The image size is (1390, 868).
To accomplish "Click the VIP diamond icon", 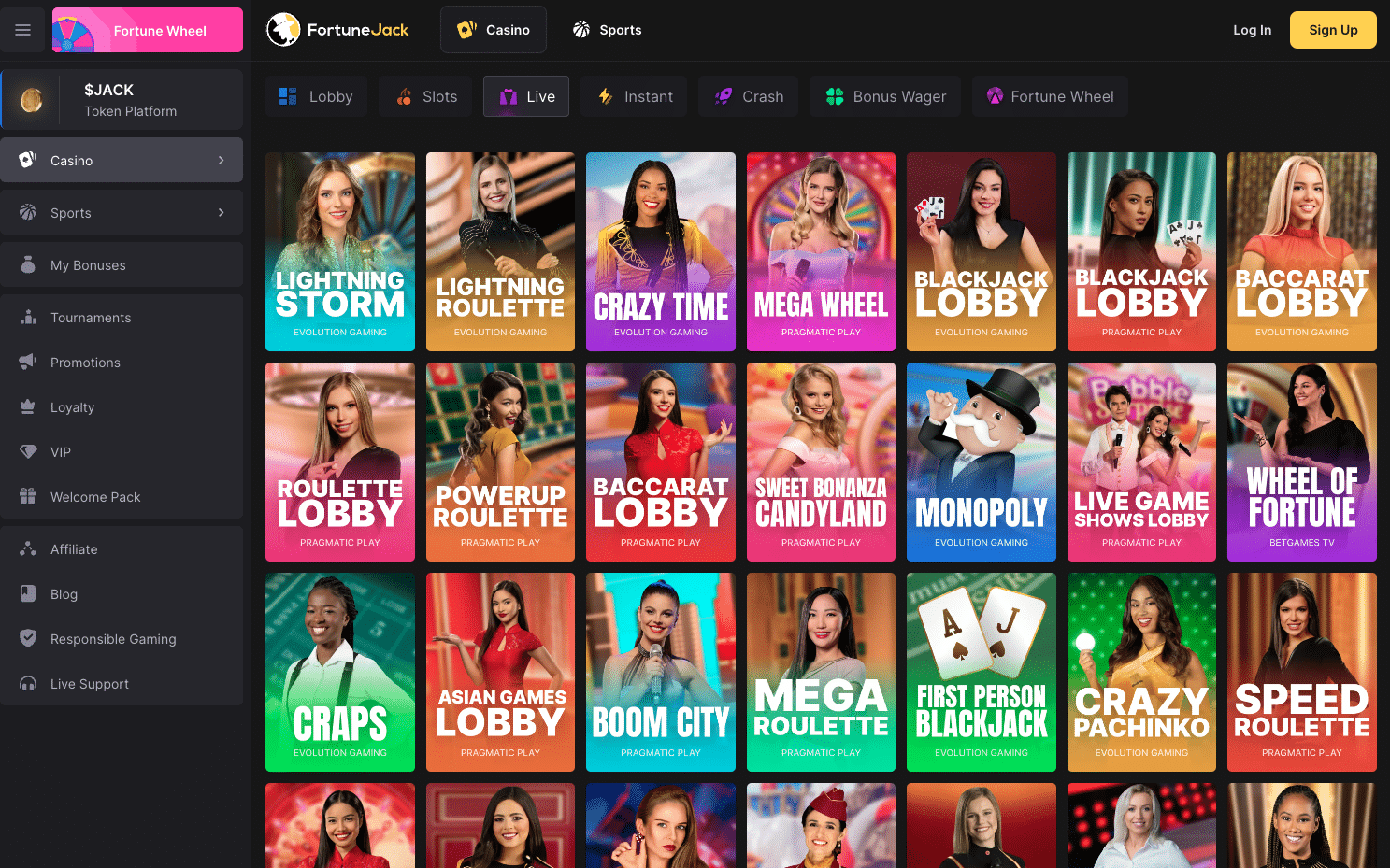I will pyautogui.click(x=28, y=451).
